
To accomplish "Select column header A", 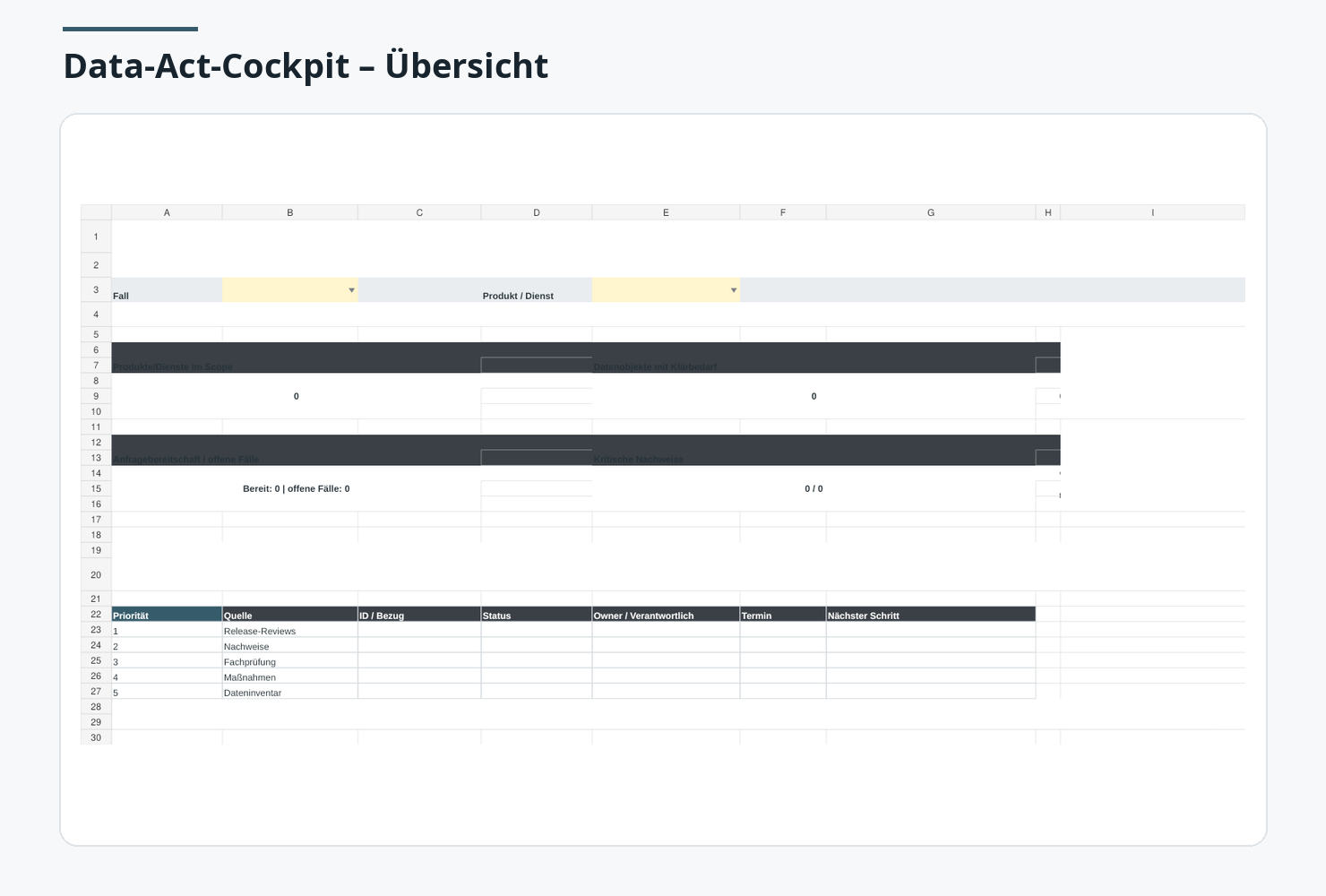I will coord(167,212).
